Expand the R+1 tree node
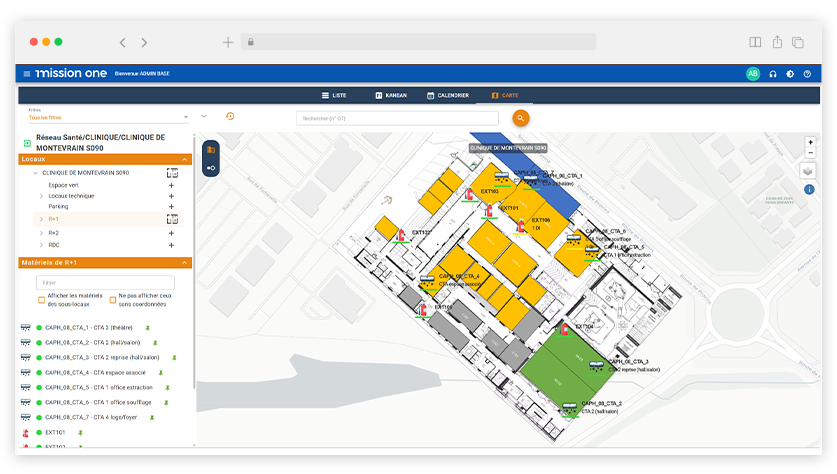Image resolution: width=837 pixels, height=474 pixels. pos(41,219)
